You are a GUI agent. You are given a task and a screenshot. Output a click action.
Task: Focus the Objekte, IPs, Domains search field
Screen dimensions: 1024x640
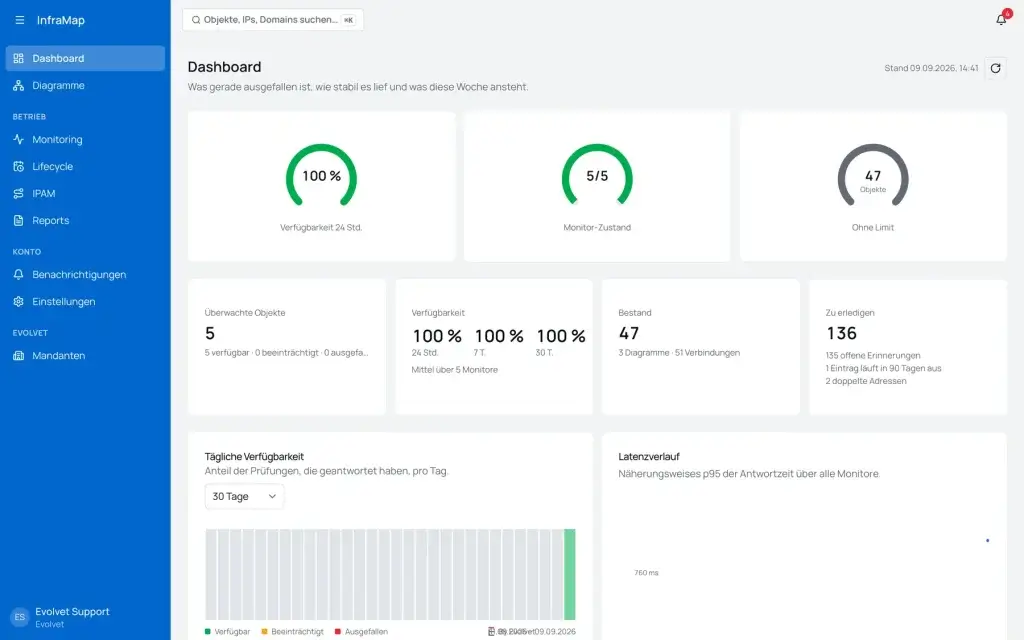pyautogui.click(x=273, y=20)
